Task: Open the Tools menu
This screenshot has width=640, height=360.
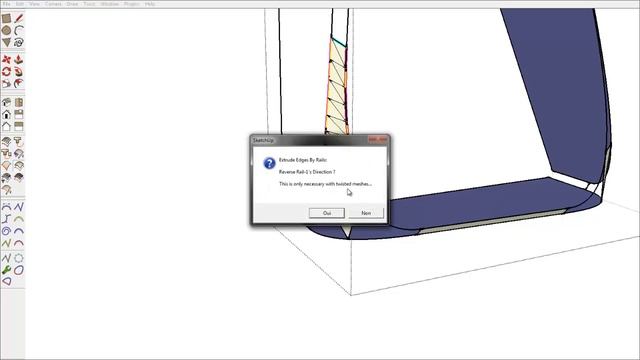Action: (89, 4)
